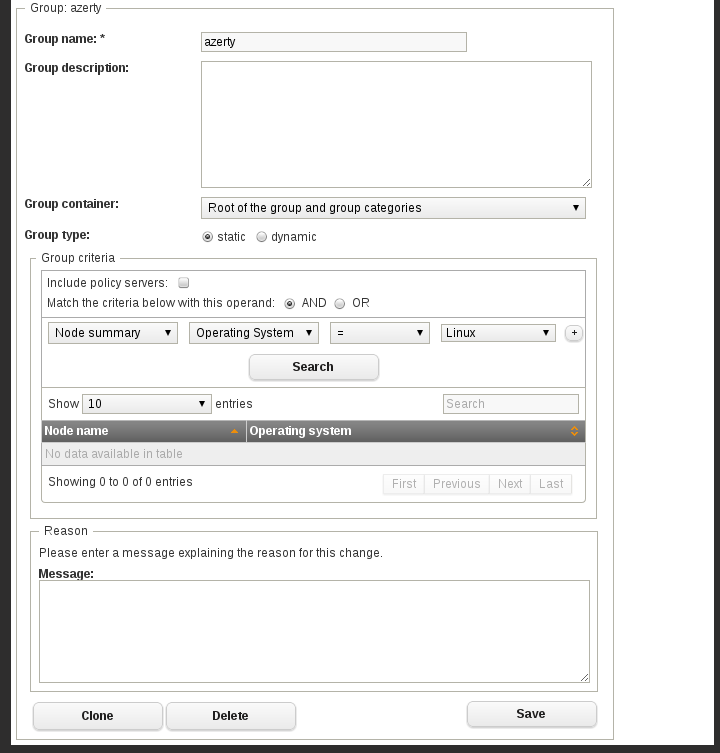The image size is (720, 753).
Task: Sort by Node name column arrow
Action: point(234,431)
